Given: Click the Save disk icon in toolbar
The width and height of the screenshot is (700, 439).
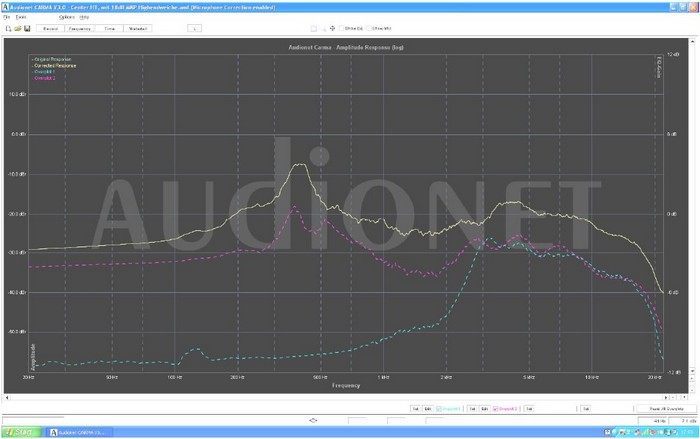Looking at the screenshot, I should [x=27, y=29].
